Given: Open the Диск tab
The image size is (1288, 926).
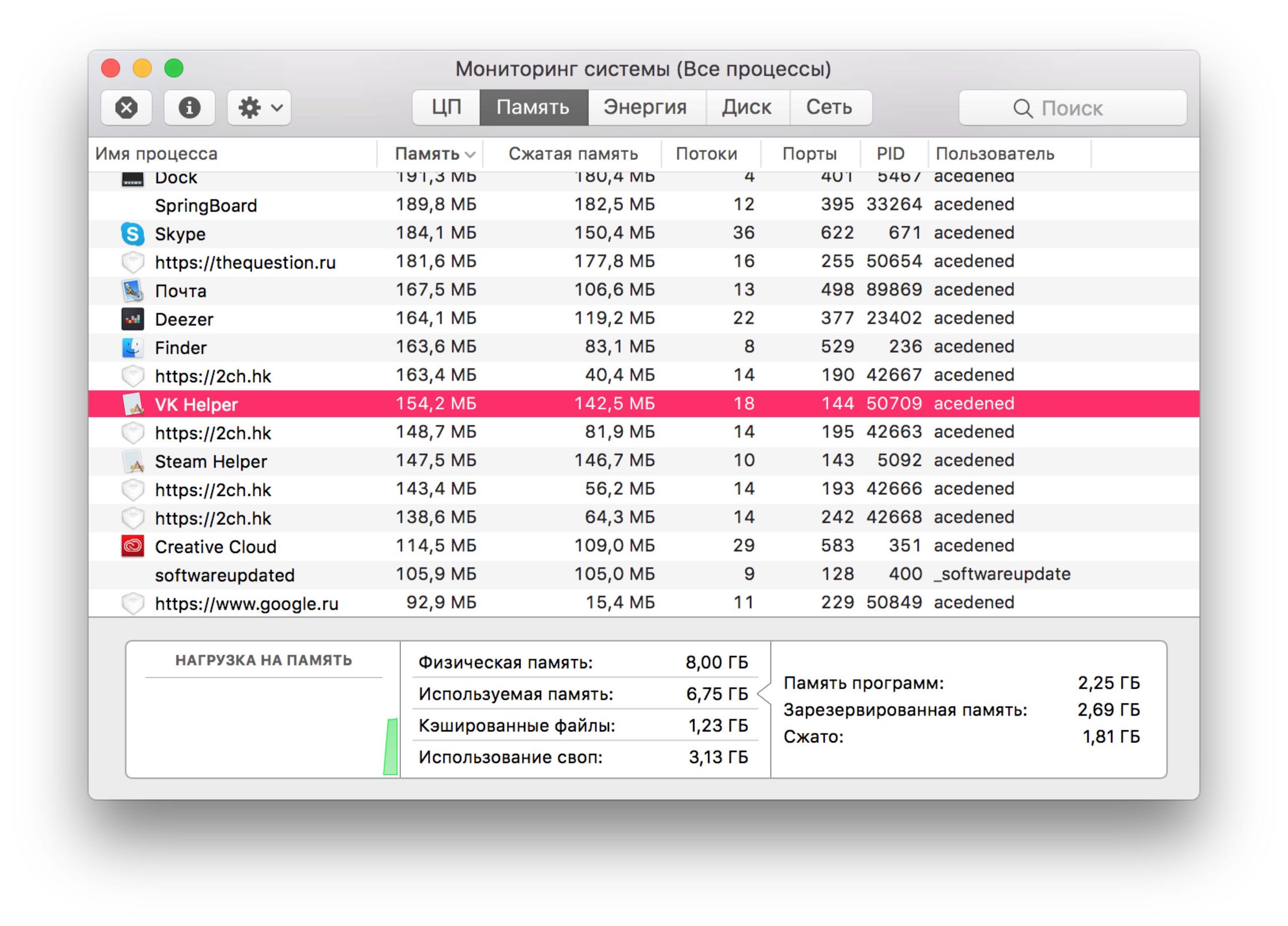Looking at the screenshot, I should pyautogui.click(x=746, y=107).
